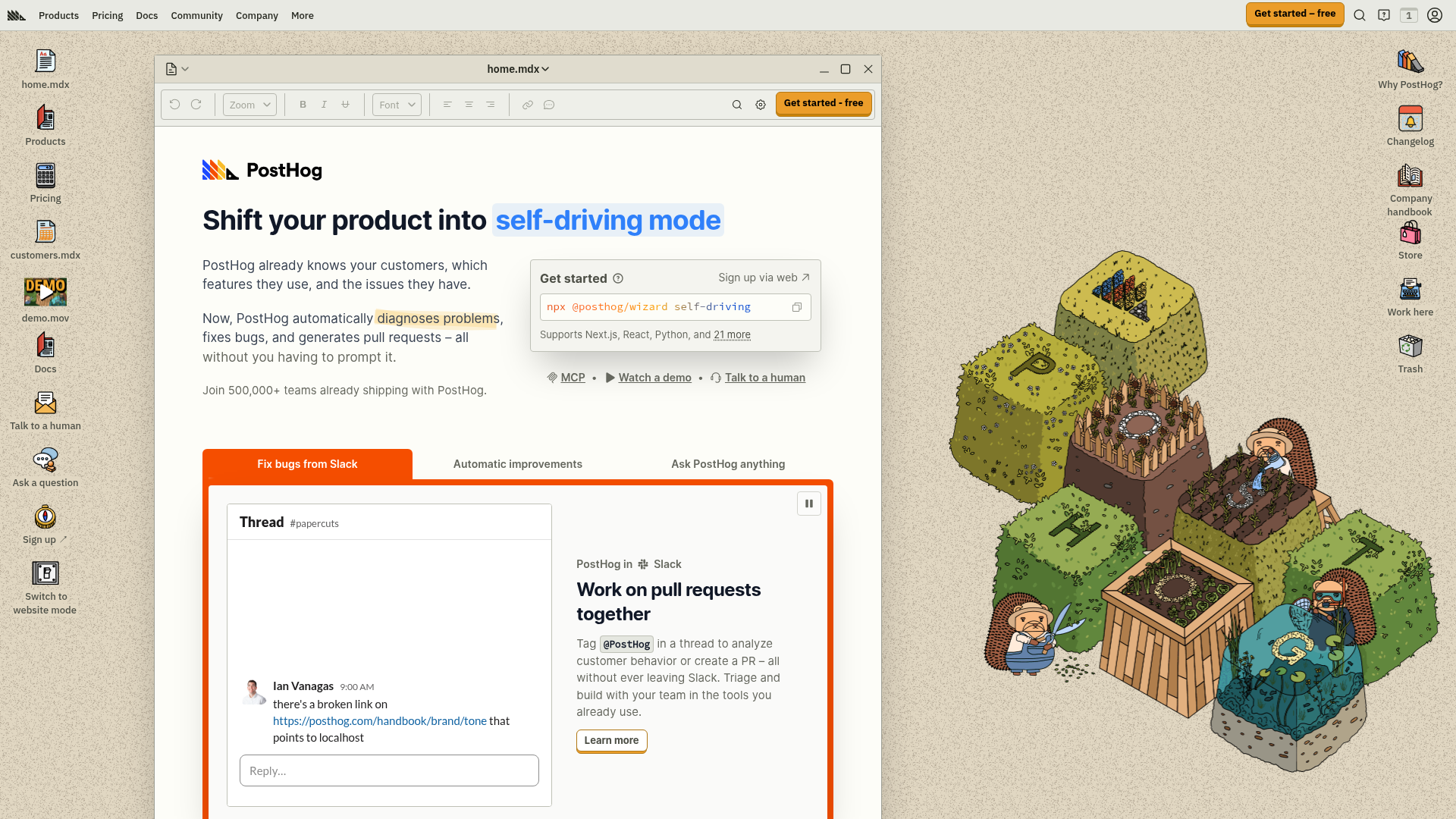The width and height of the screenshot is (1456, 819).
Task: Open the handbook brand tone URL
Action: [x=380, y=721]
